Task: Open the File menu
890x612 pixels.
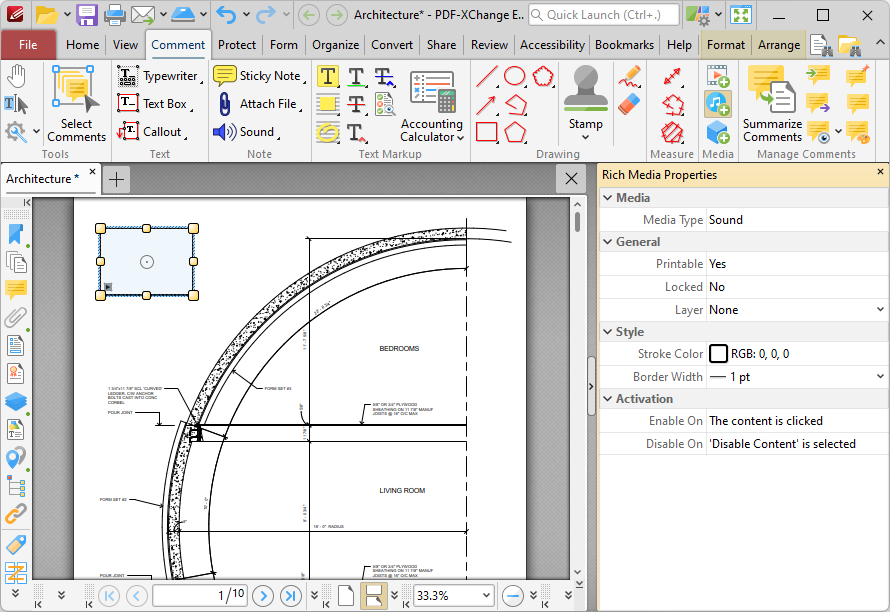Action: coord(28,45)
